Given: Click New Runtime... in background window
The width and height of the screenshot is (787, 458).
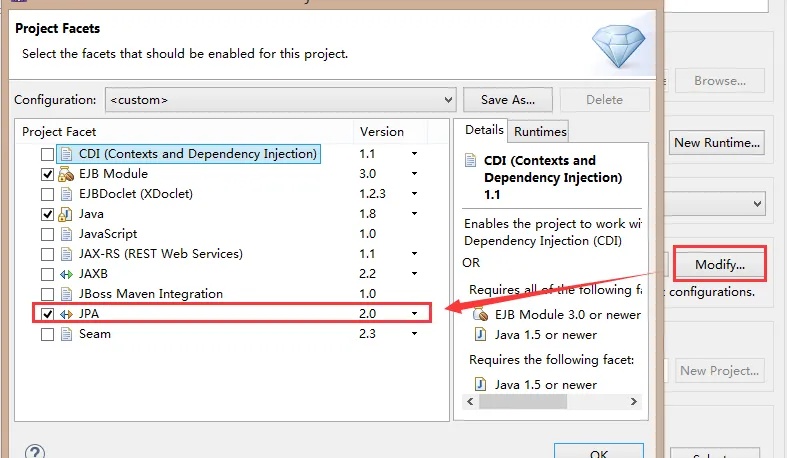Looking at the screenshot, I should 717,143.
